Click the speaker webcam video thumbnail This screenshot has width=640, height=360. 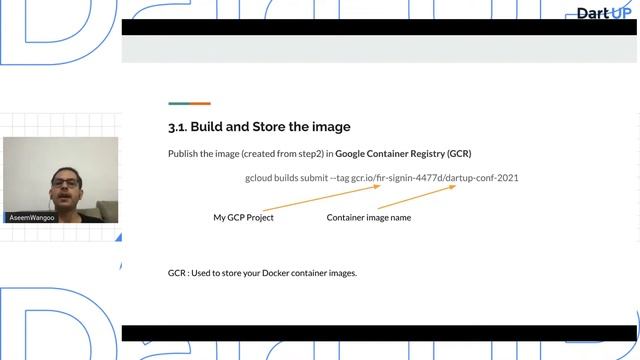pyautogui.click(x=60, y=180)
